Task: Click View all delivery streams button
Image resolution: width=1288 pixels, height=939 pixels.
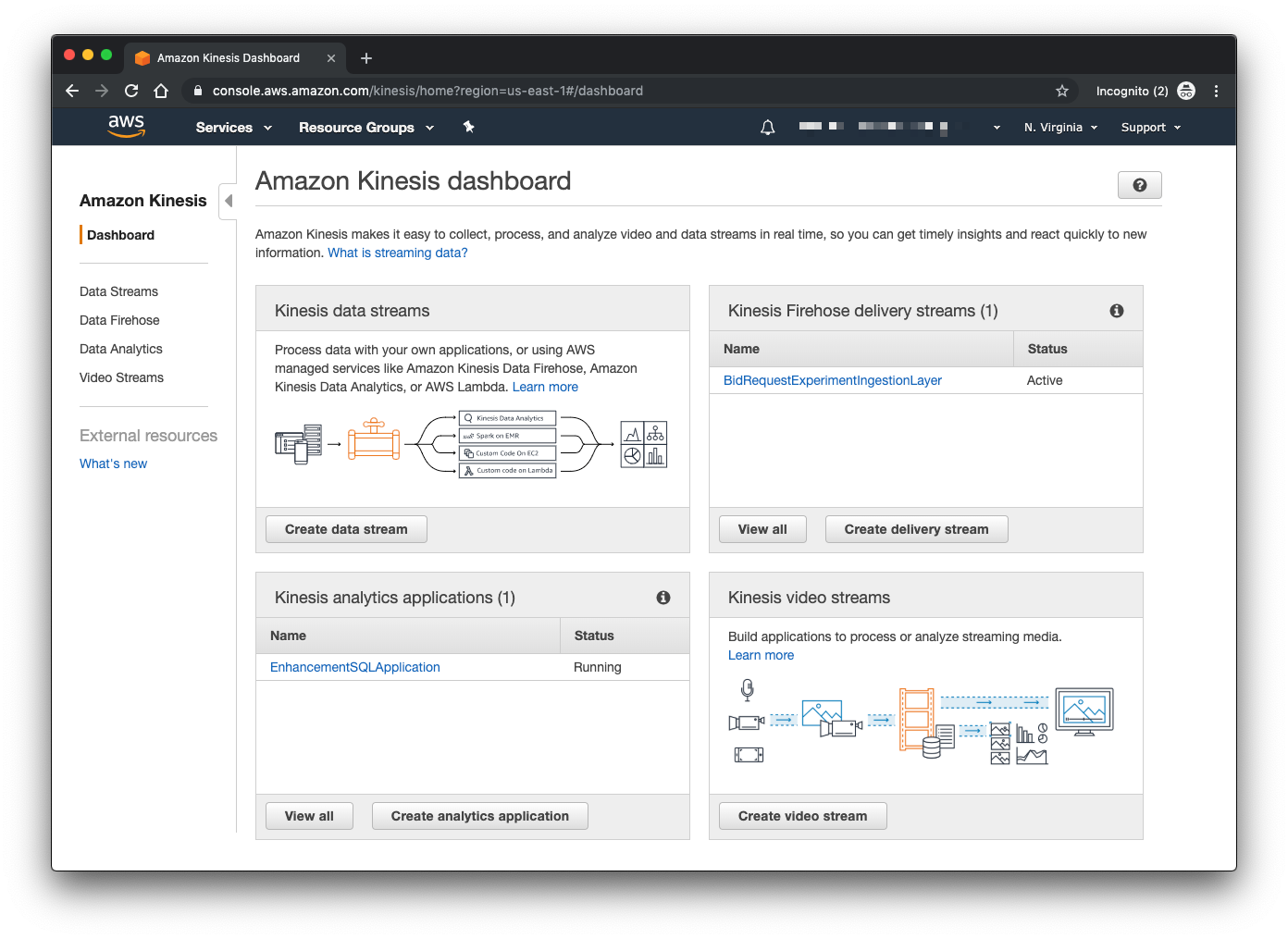Action: [x=762, y=529]
